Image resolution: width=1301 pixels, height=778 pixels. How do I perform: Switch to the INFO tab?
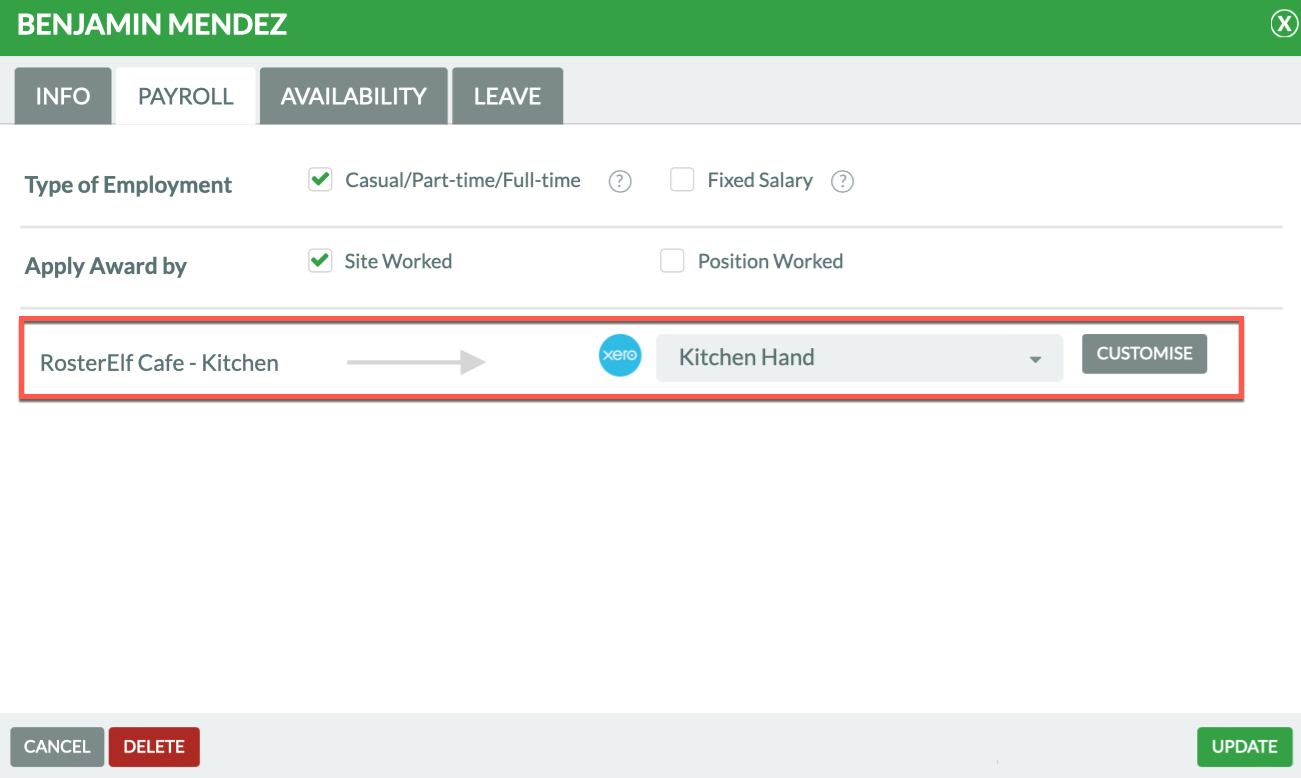pyautogui.click(x=63, y=96)
